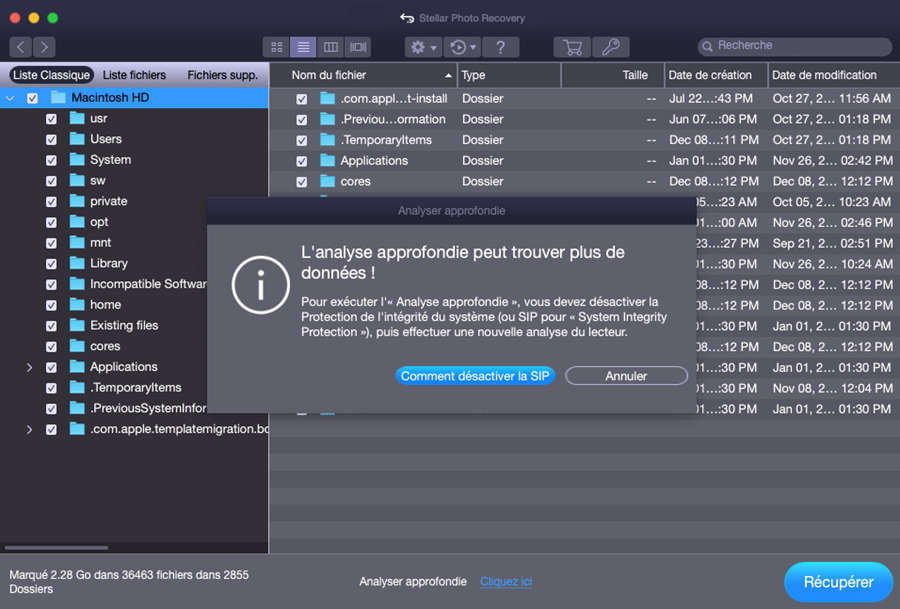Screen dimensions: 900x609
Task: Uncheck the usr folder checkbox
Action: (x=51, y=119)
